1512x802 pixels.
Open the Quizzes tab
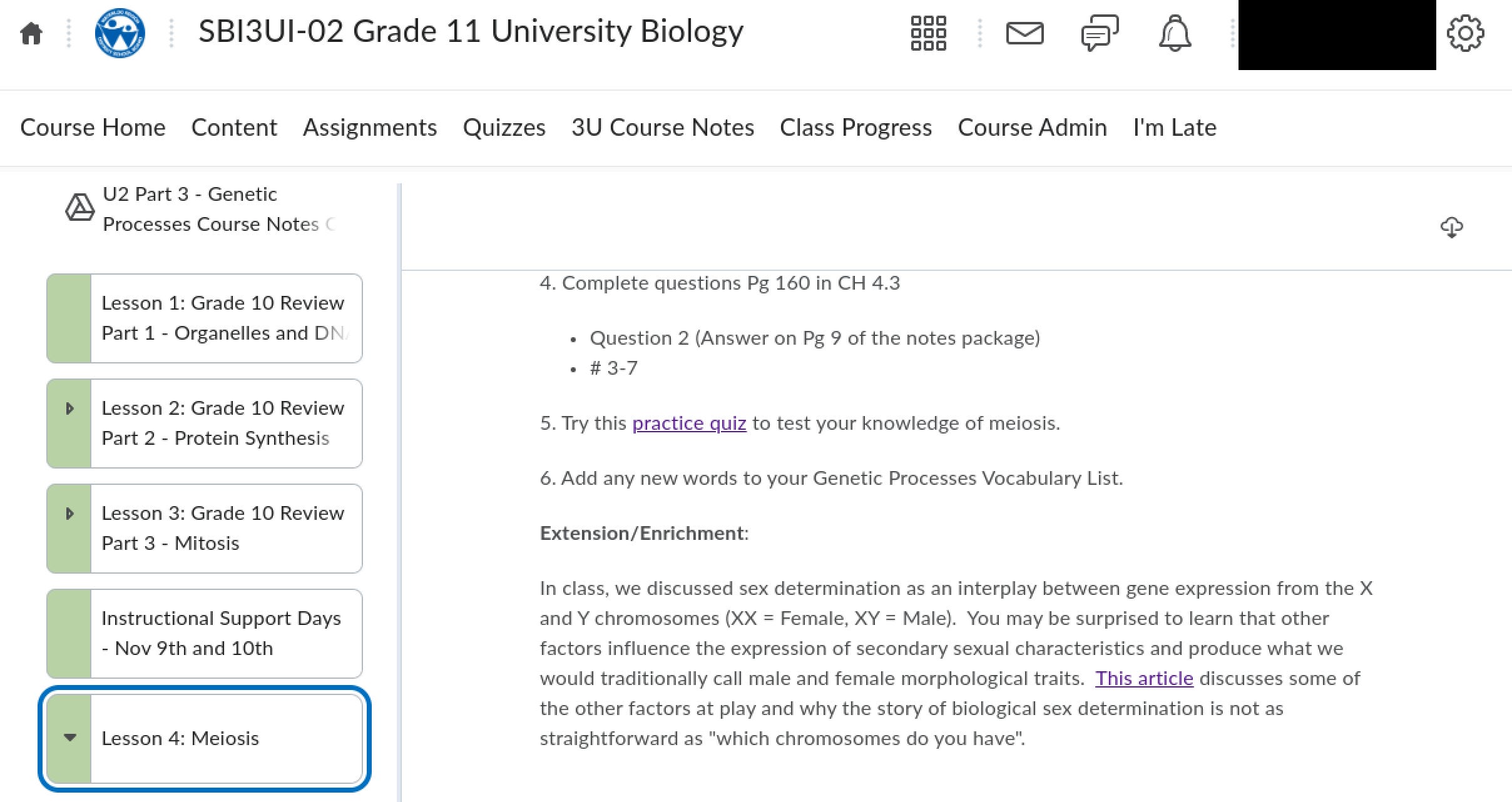click(x=504, y=128)
